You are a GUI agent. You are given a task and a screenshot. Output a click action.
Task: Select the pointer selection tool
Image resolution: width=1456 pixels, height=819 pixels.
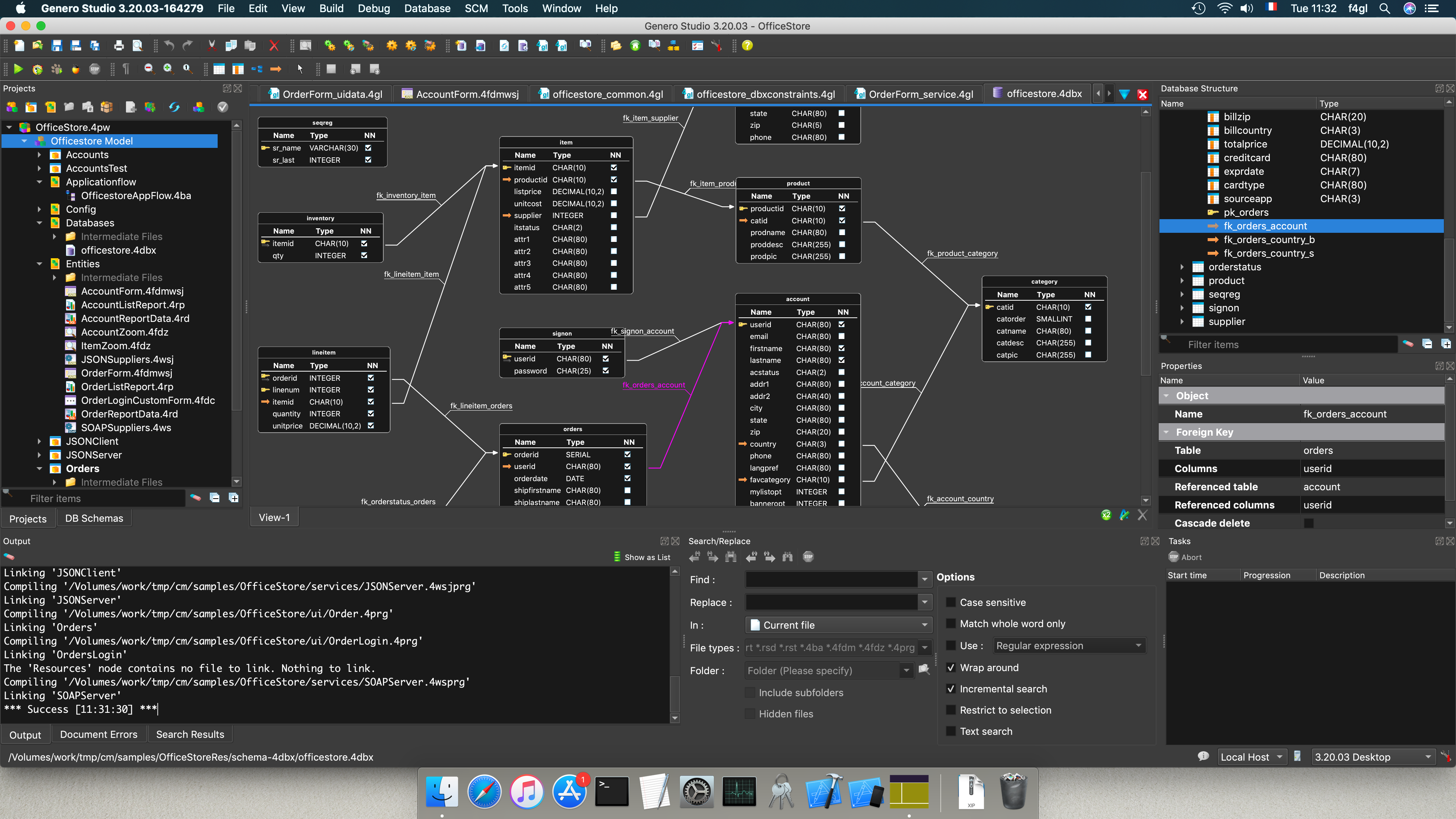coord(300,69)
